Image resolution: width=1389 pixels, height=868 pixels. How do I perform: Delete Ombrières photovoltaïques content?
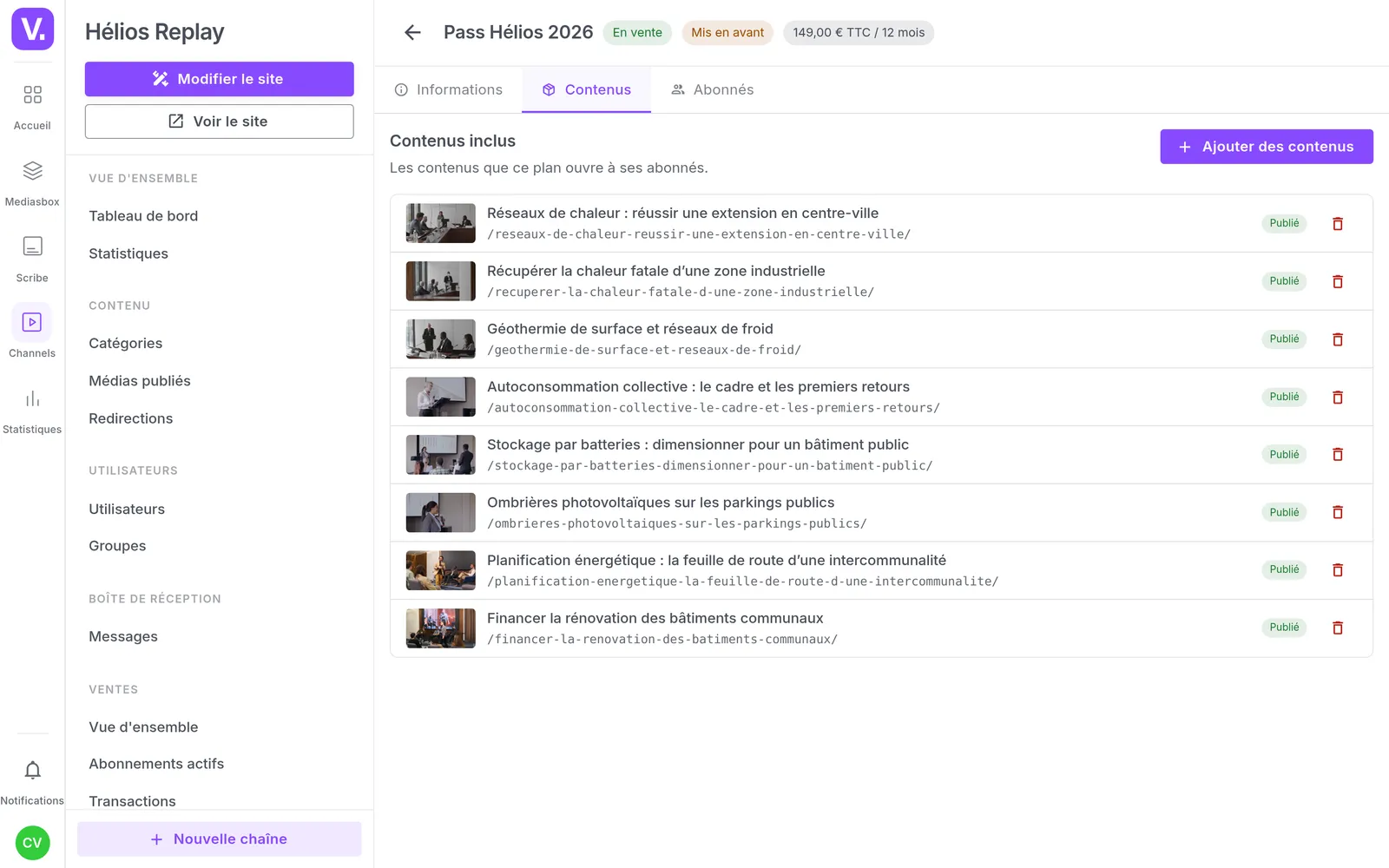(x=1338, y=512)
